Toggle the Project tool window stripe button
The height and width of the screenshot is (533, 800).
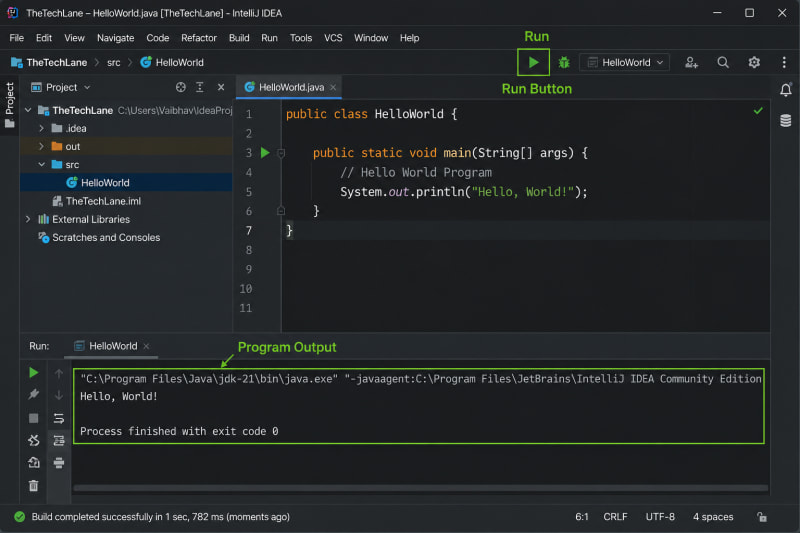point(9,105)
